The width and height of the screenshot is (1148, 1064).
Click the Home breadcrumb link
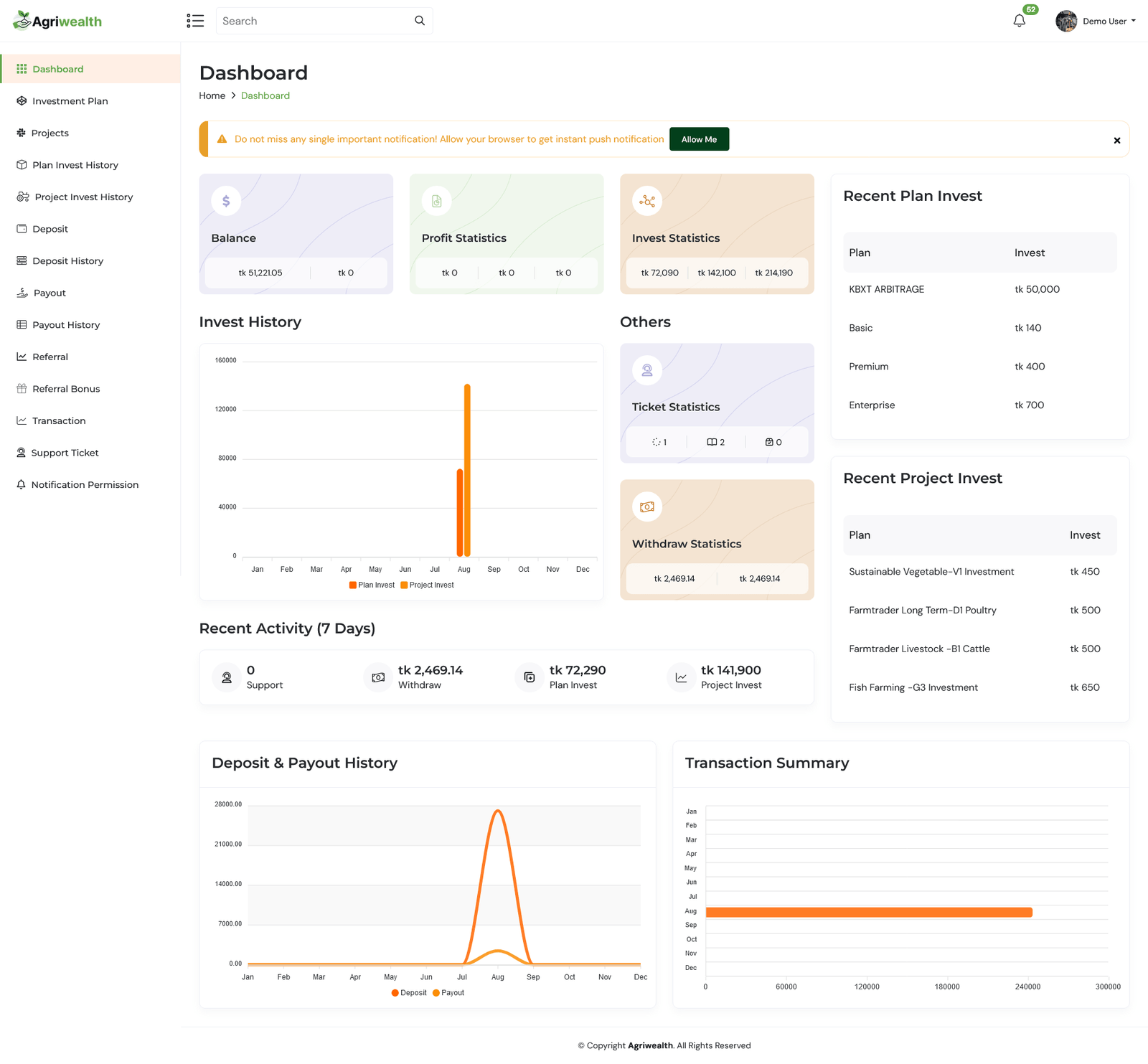pyautogui.click(x=212, y=95)
